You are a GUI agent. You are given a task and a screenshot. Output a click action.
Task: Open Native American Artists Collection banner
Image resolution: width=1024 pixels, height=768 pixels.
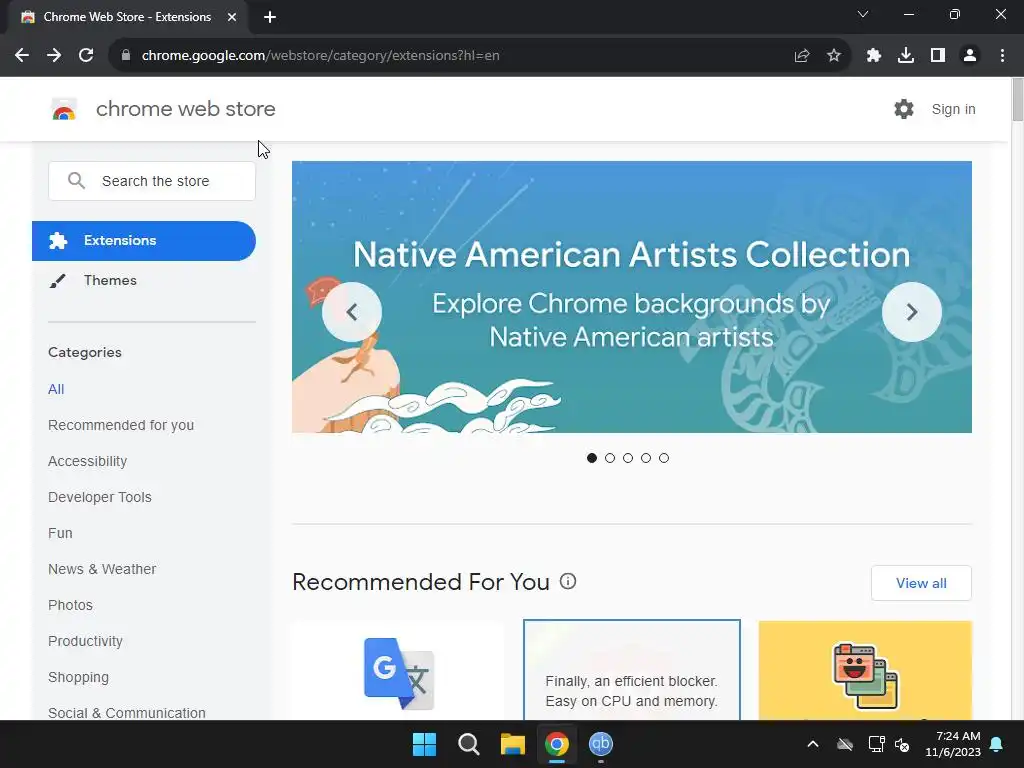tap(632, 297)
